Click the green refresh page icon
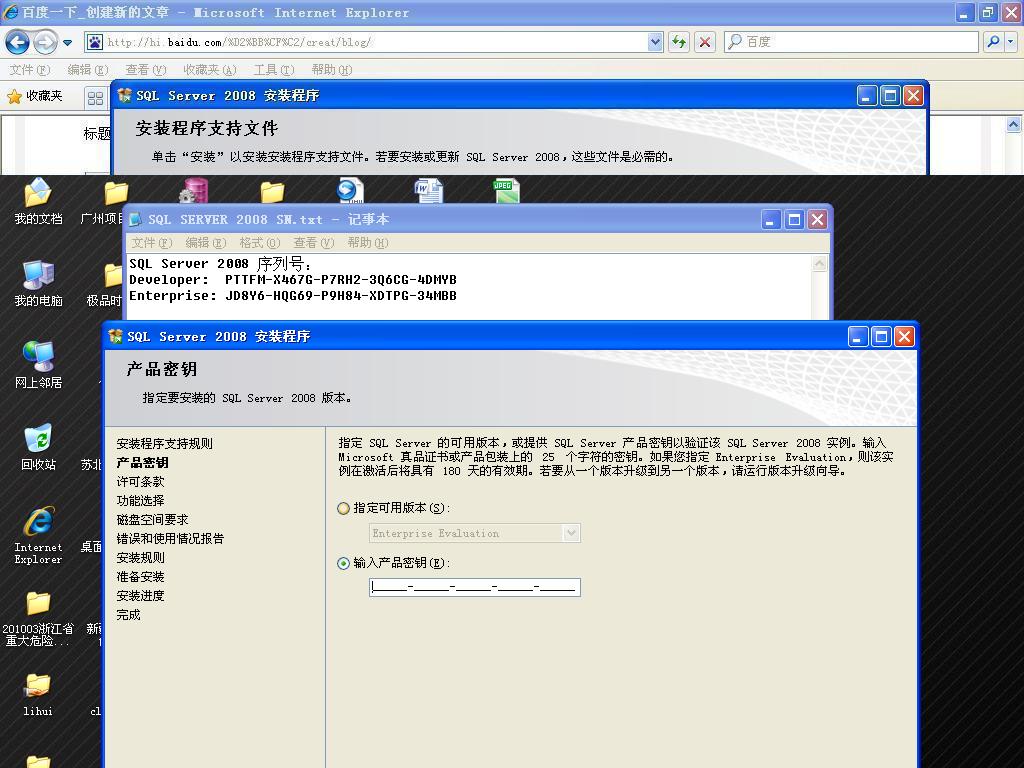Screen dimensions: 1024x768 click(x=679, y=42)
